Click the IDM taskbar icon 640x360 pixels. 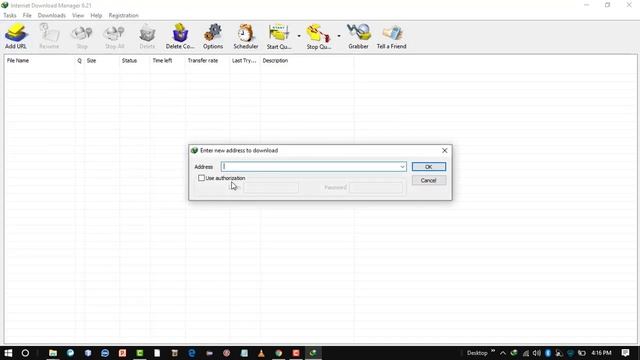(313, 353)
